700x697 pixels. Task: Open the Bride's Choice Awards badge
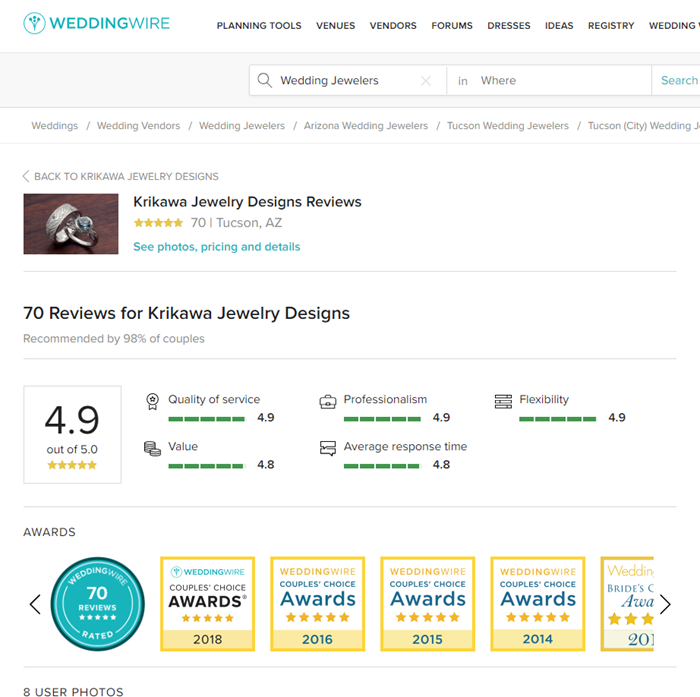(627, 604)
